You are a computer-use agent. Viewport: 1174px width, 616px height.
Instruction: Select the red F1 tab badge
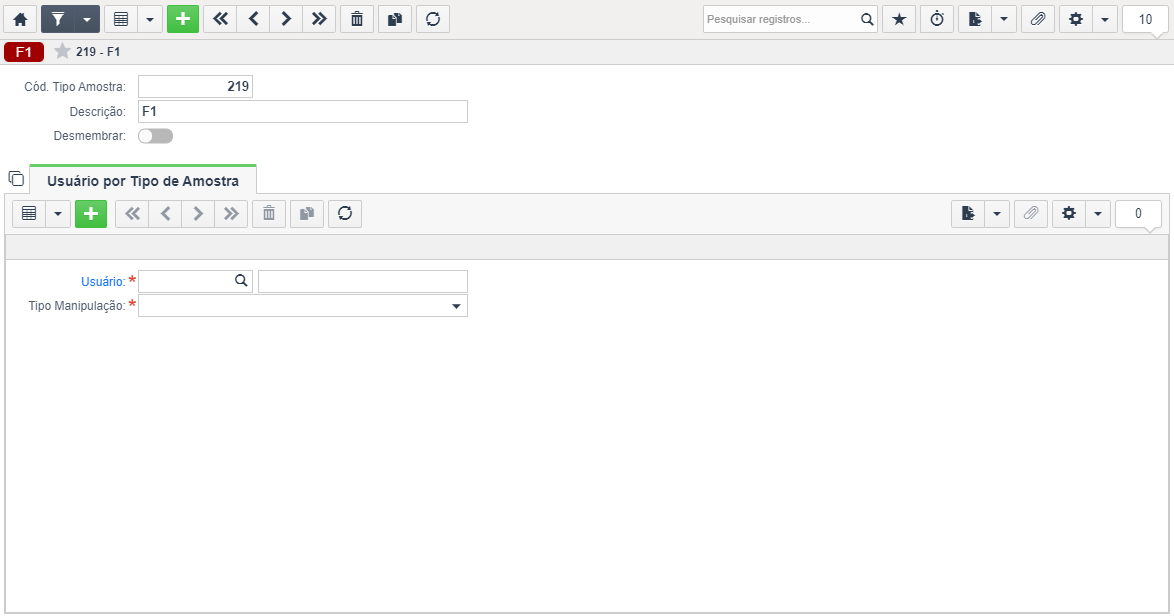[24, 52]
